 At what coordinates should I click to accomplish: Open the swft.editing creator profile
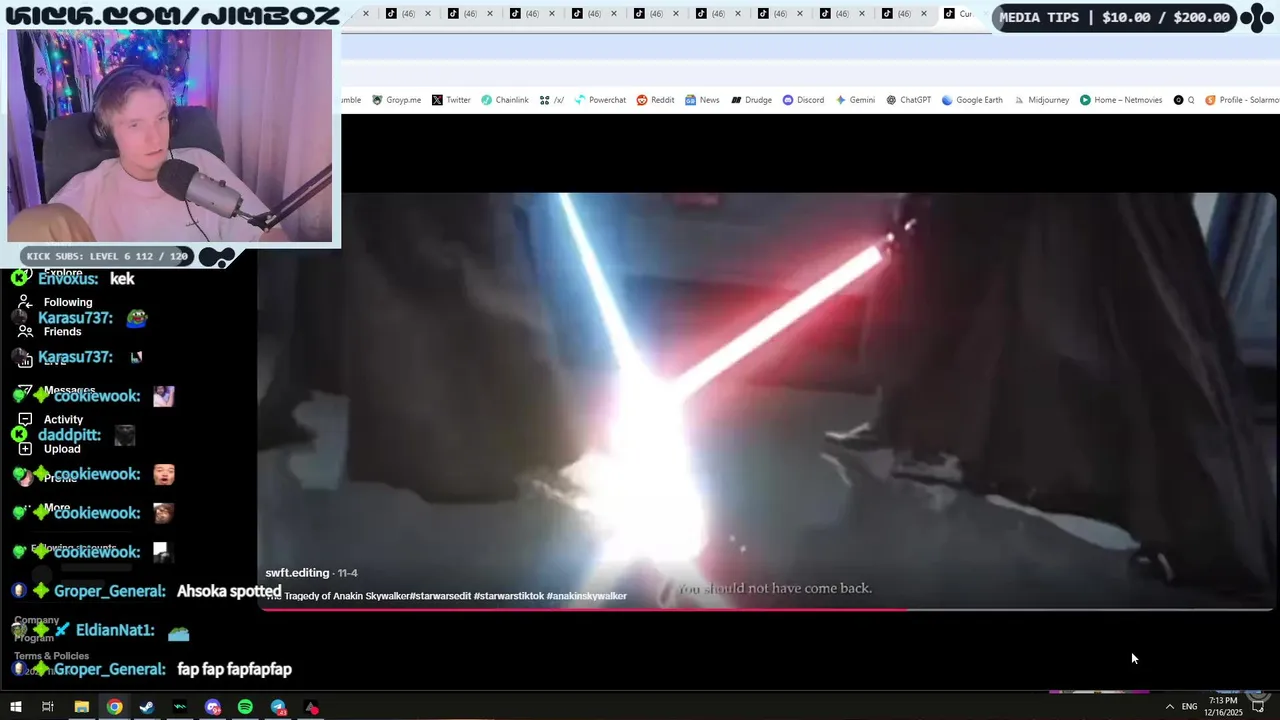coord(297,573)
